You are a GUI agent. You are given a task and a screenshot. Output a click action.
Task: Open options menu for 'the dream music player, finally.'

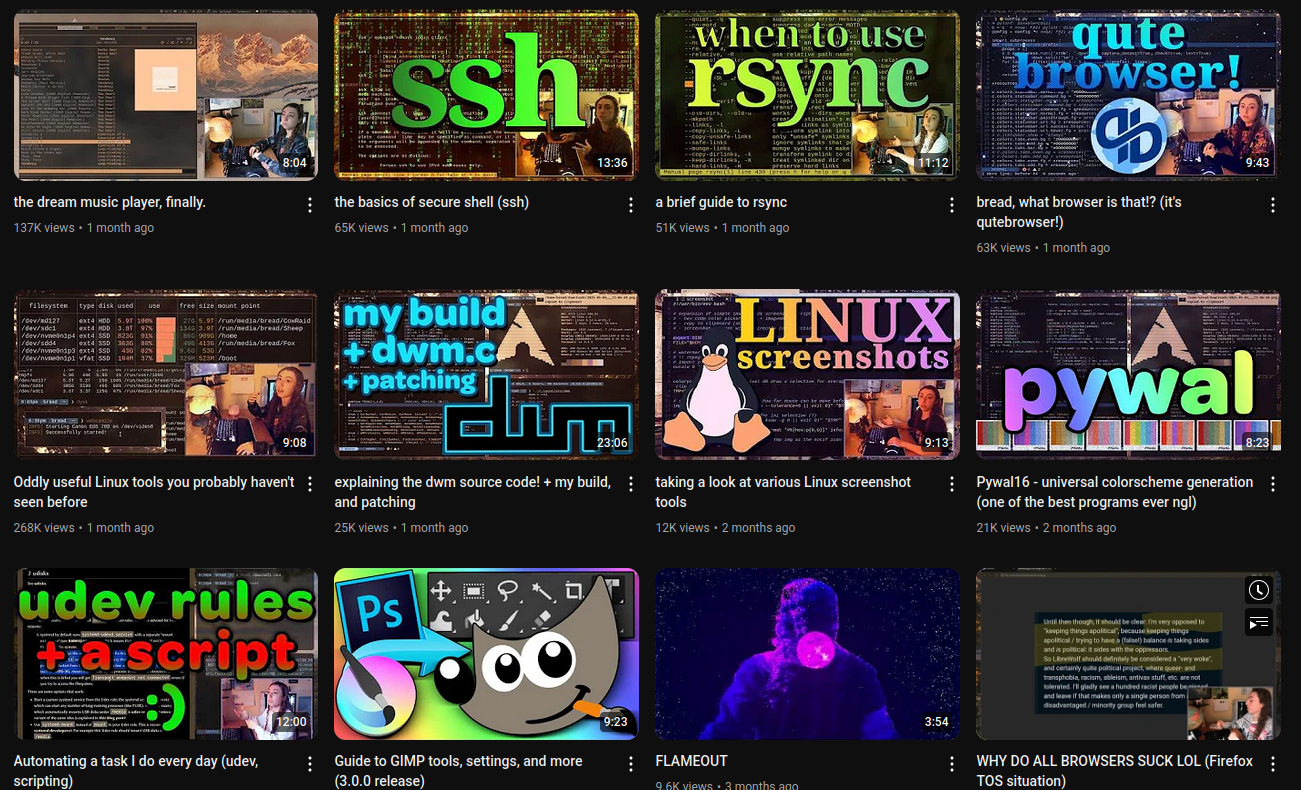pos(310,205)
